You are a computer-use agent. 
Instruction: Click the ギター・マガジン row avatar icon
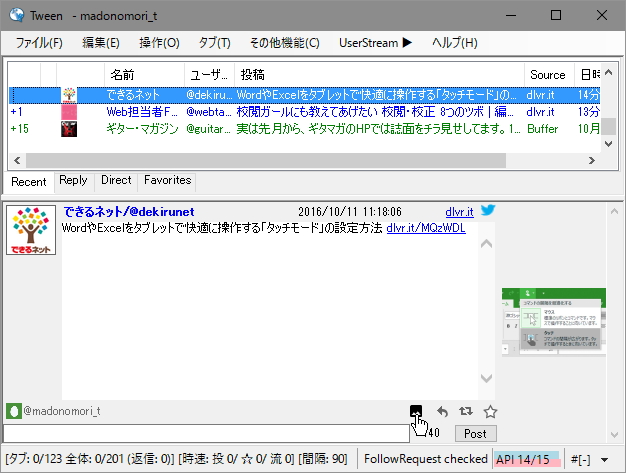pyautogui.click(x=69, y=129)
